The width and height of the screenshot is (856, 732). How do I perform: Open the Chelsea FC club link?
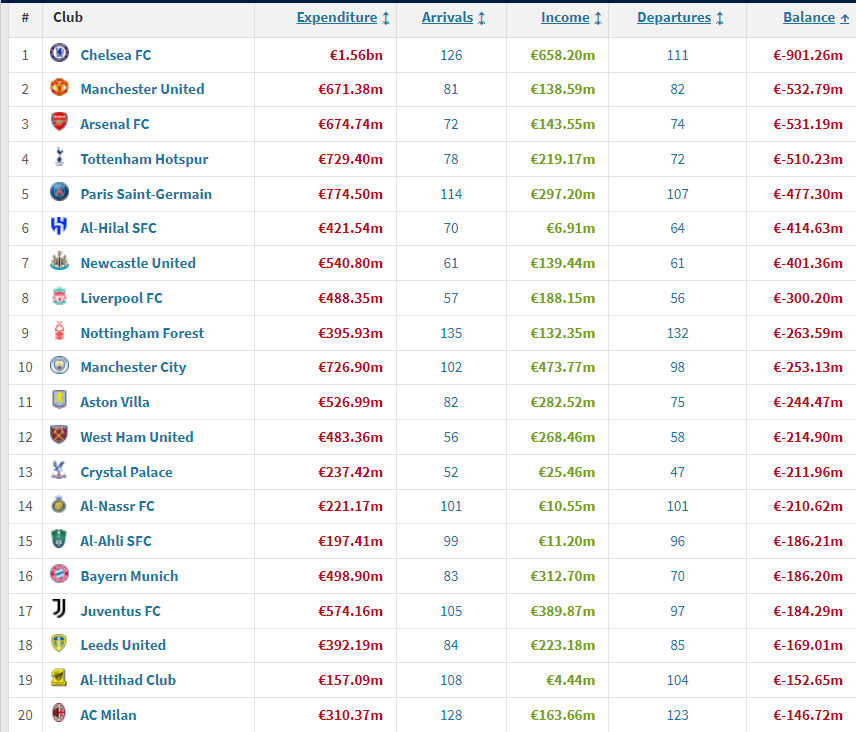(x=116, y=55)
